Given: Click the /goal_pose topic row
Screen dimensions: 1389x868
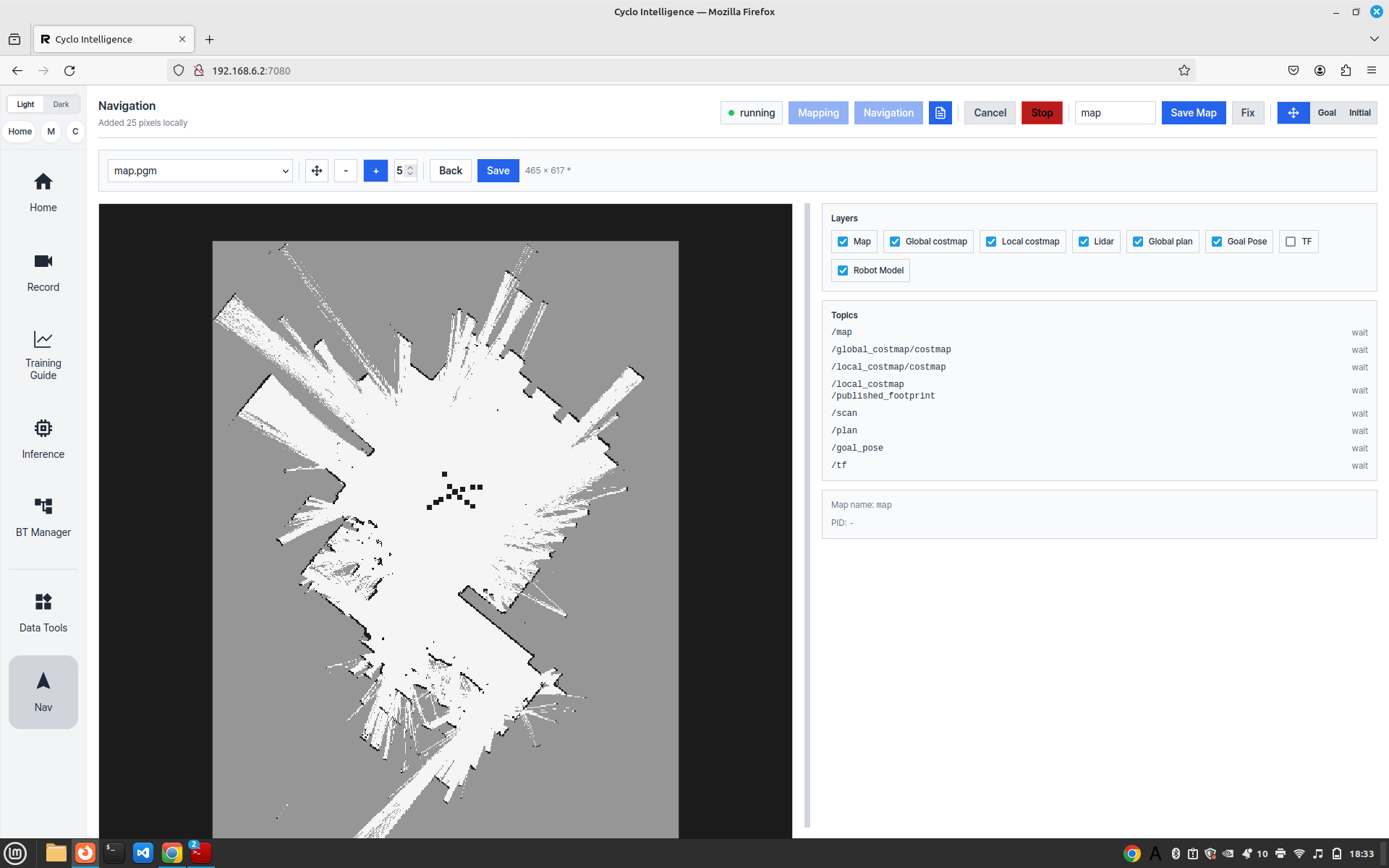Looking at the screenshot, I should [1100, 448].
